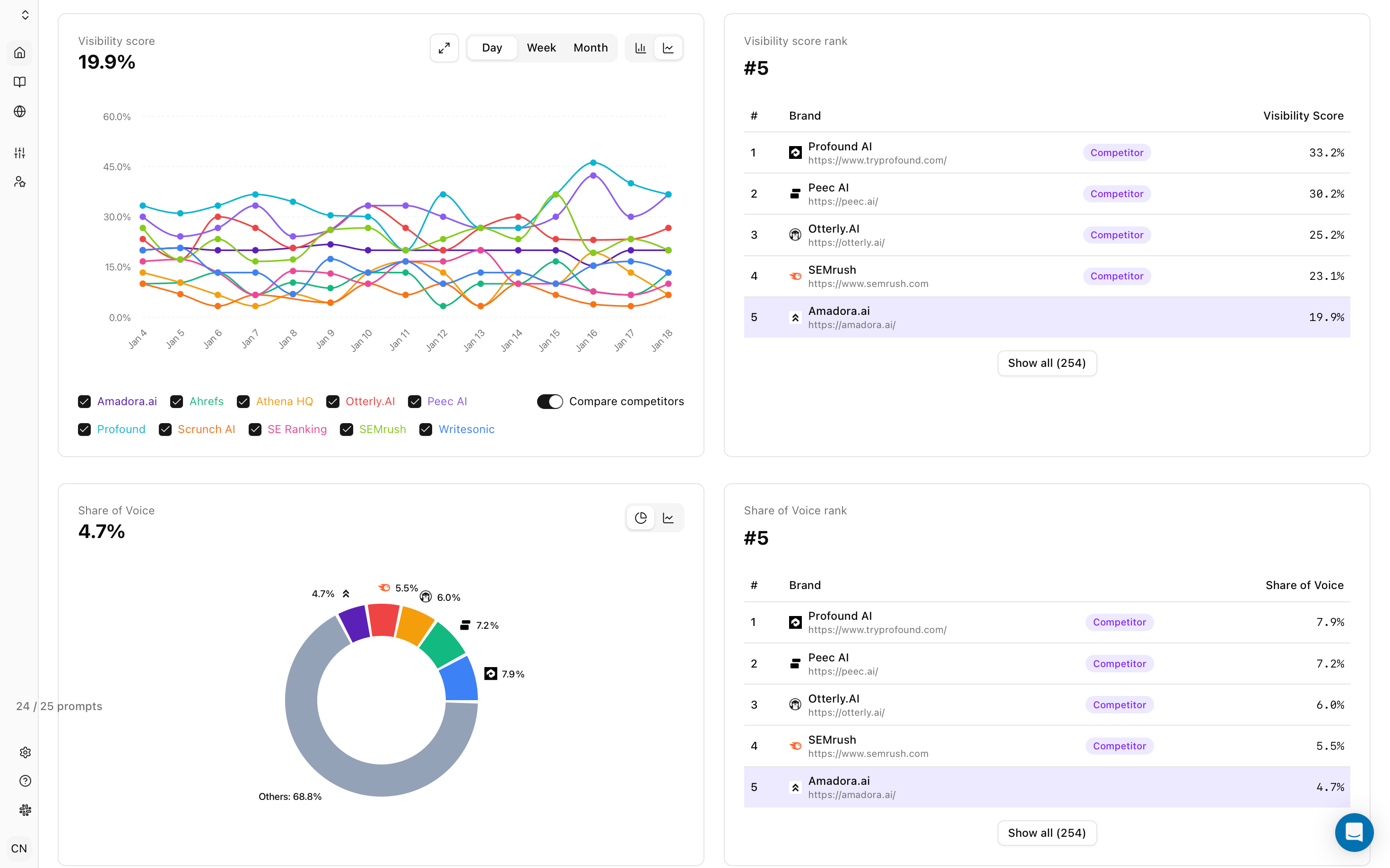Image resolution: width=1390 pixels, height=868 pixels.
Task: Uncheck the Writesonic series checkbox
Action: pyautogui.click(x=426, y=429)
